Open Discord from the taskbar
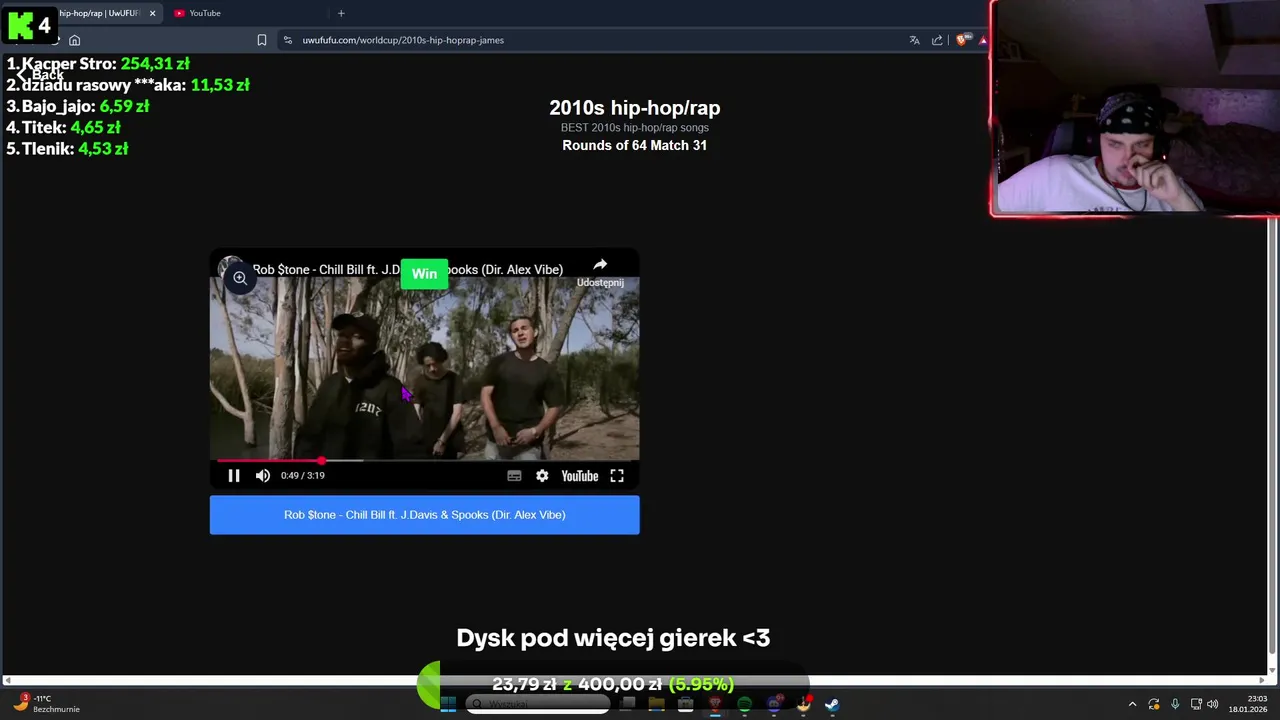Viewport: 1280px width, 720px height. (774, 704)
